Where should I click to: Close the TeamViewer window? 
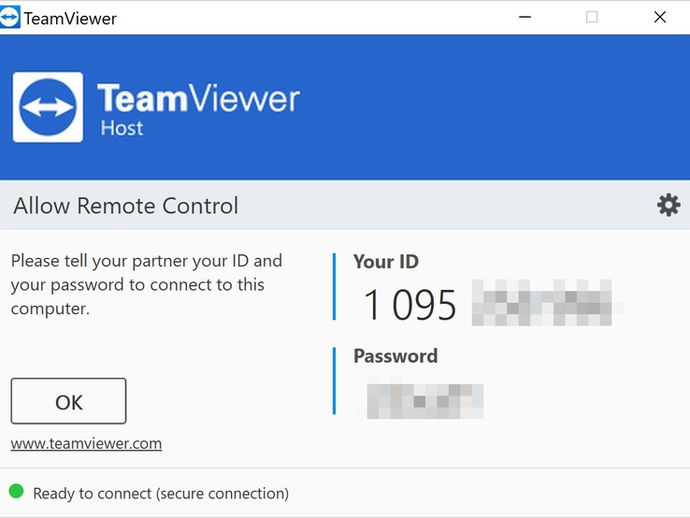[660, 17]
